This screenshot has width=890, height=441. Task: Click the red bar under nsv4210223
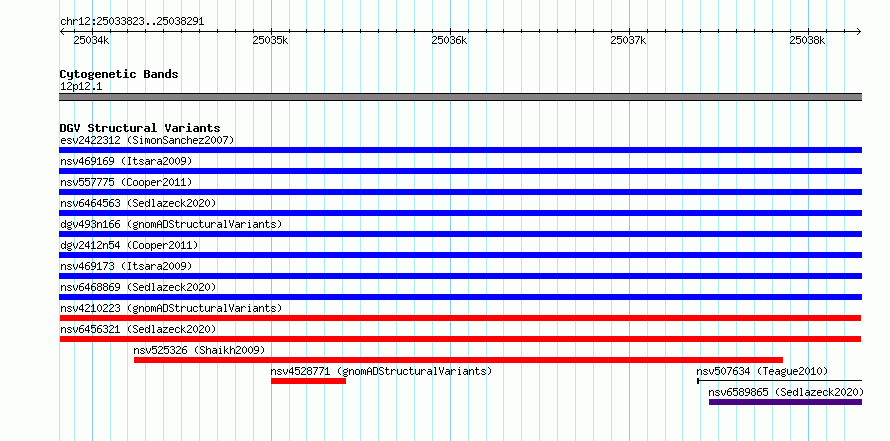[460, 318]
